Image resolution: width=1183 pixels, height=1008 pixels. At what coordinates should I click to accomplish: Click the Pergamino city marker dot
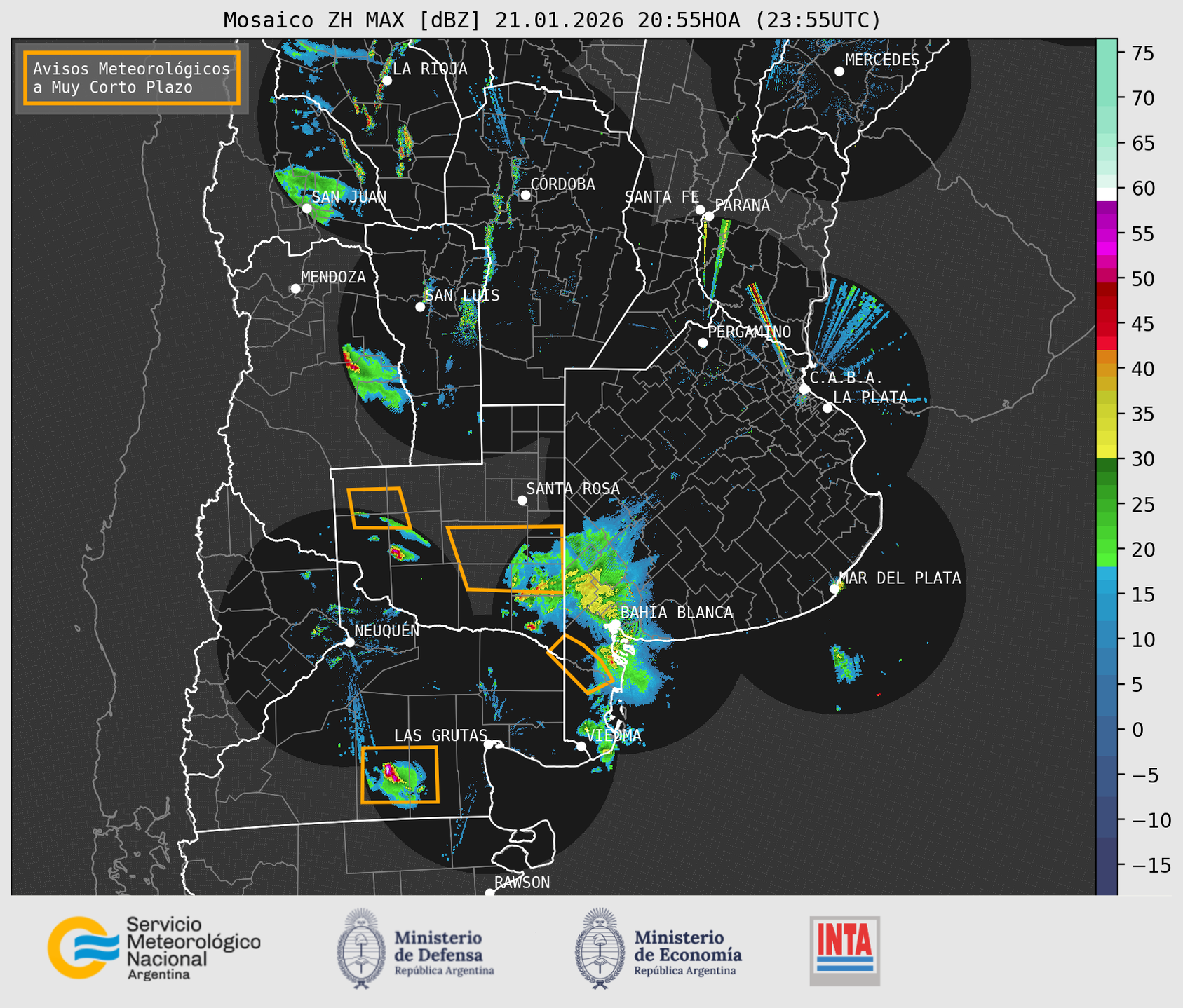pyautogui.click(x=703, y=343)
